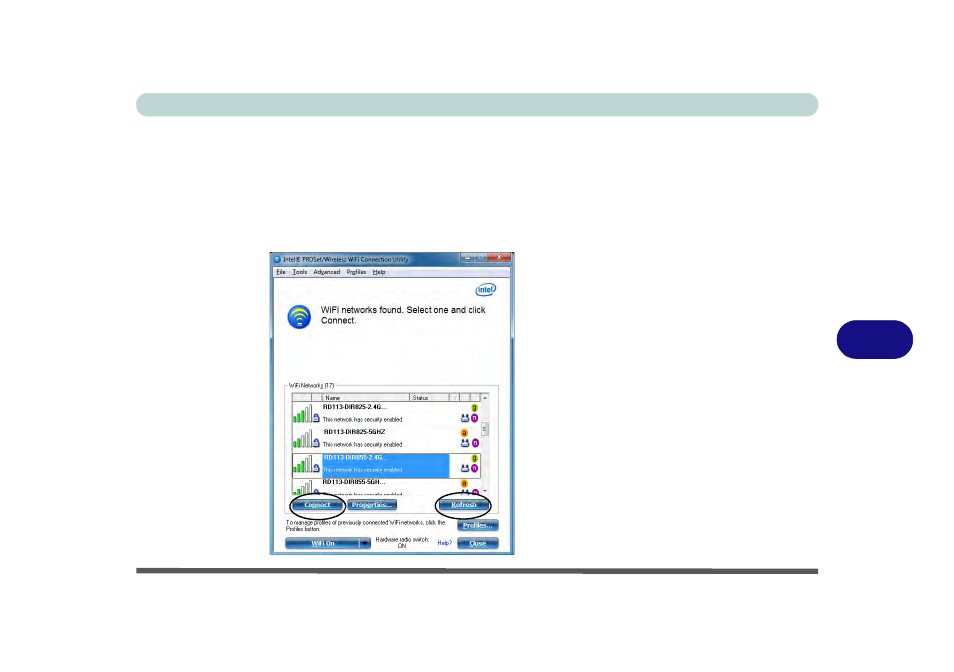Click 'Hardware radio switch: ON' text
This screenshot has width=954, height=672.
tap(402, 542)
